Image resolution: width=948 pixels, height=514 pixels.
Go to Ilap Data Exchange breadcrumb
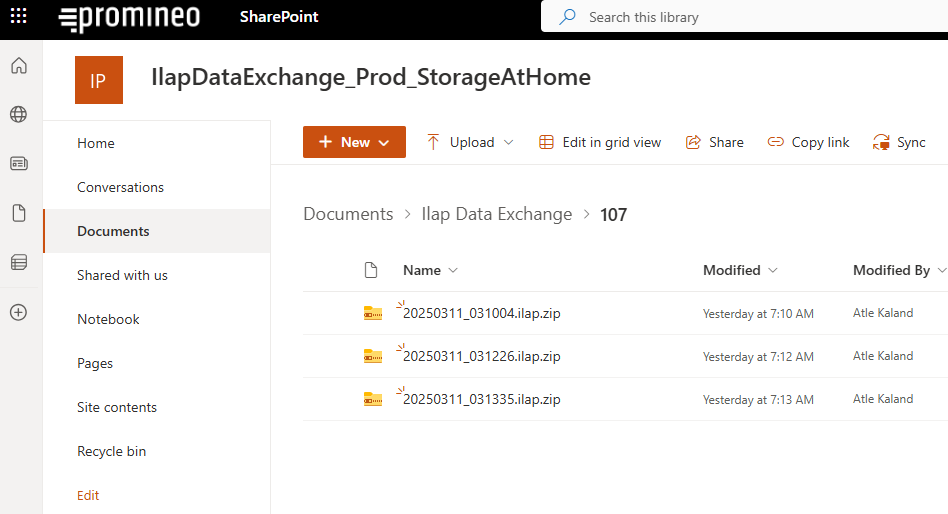click(x=497, y=214)
